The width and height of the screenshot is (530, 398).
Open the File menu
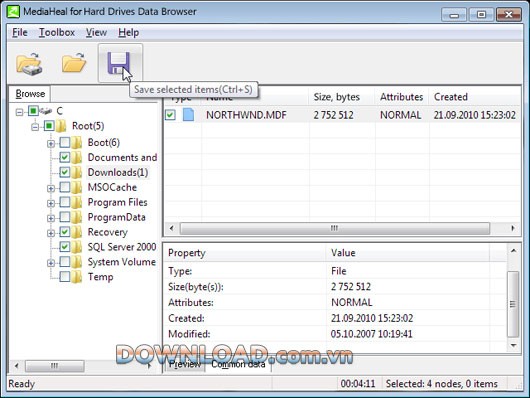(20, 32)
